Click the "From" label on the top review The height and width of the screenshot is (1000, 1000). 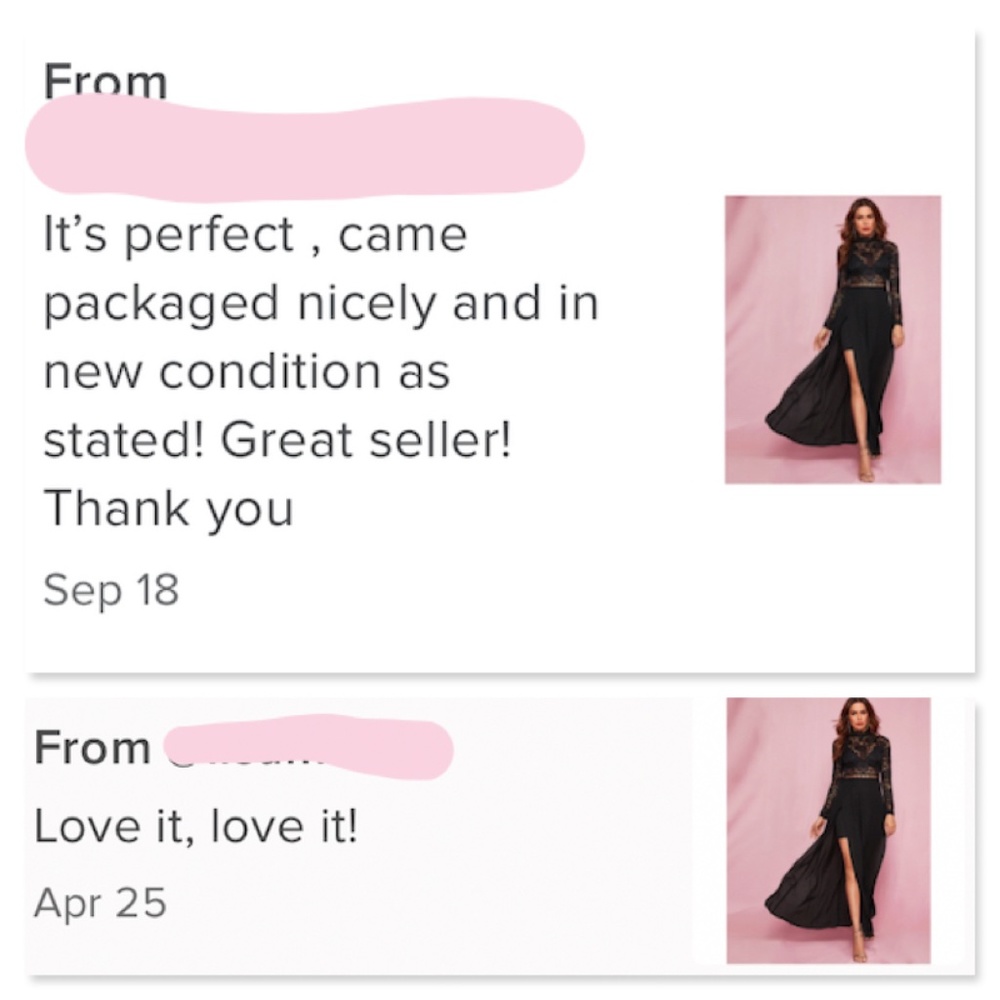tap(105, 84)
